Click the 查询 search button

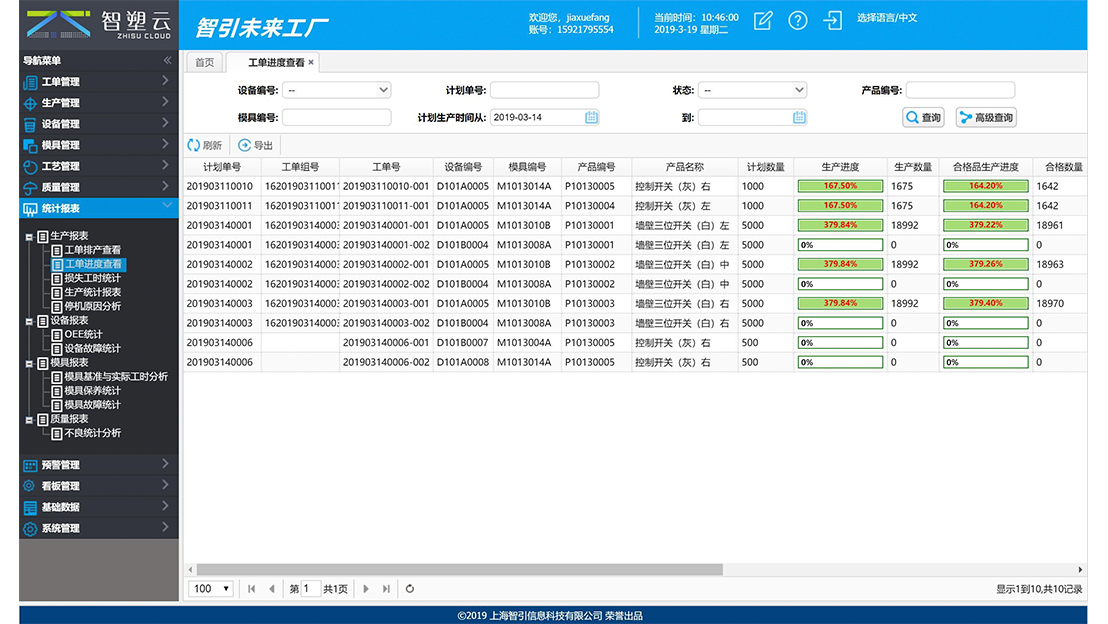click(x=923, y=118)
